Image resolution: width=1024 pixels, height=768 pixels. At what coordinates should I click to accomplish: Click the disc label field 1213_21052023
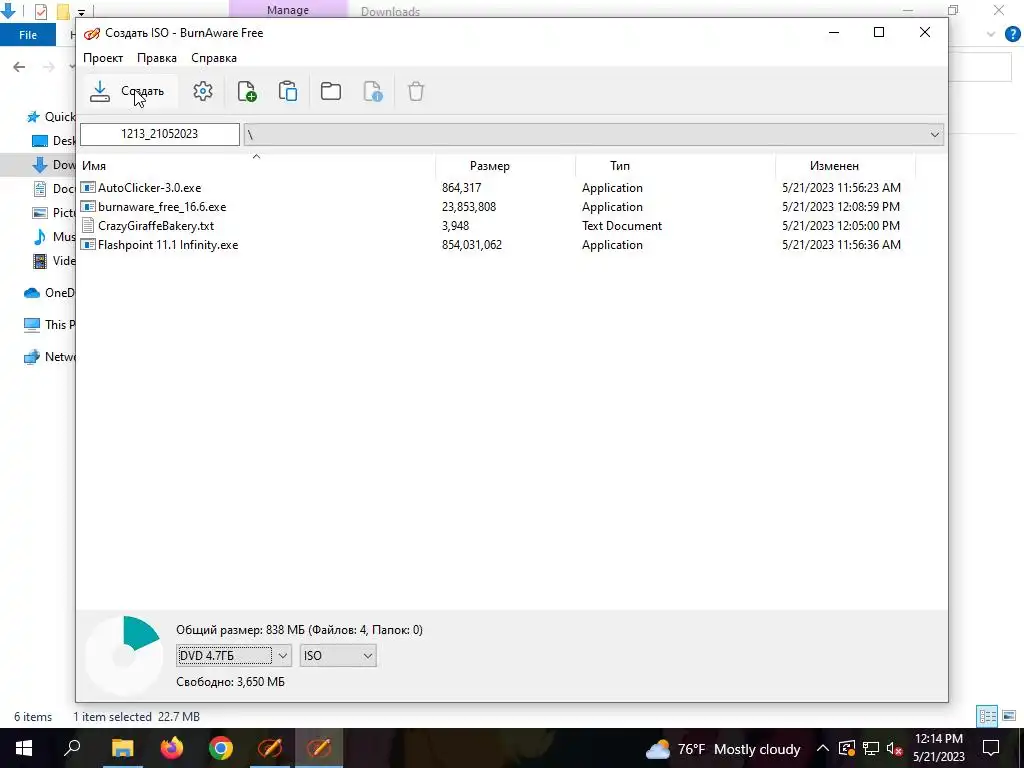(160, 134)
